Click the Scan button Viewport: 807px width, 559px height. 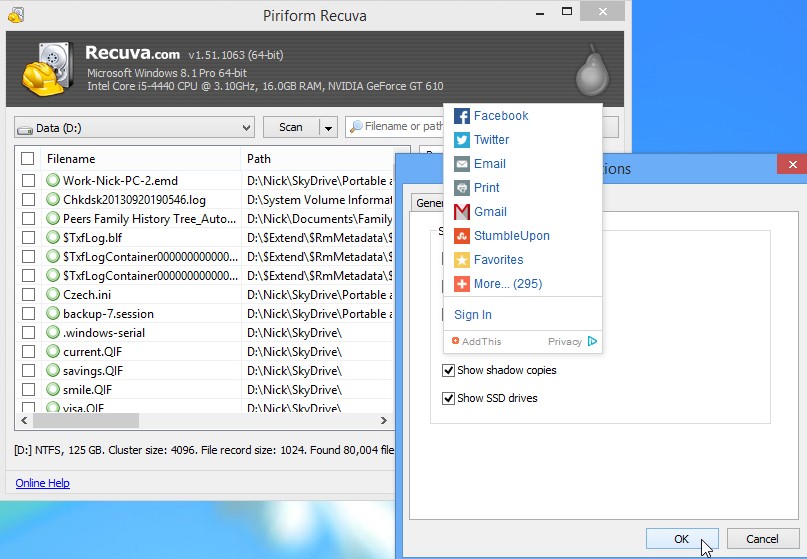(x=291, y=128)
